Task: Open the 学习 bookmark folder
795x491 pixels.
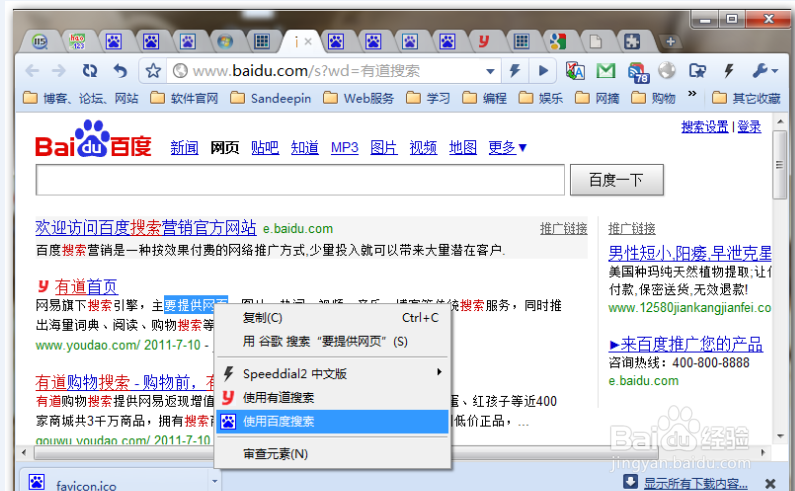Action: point(428,98)
